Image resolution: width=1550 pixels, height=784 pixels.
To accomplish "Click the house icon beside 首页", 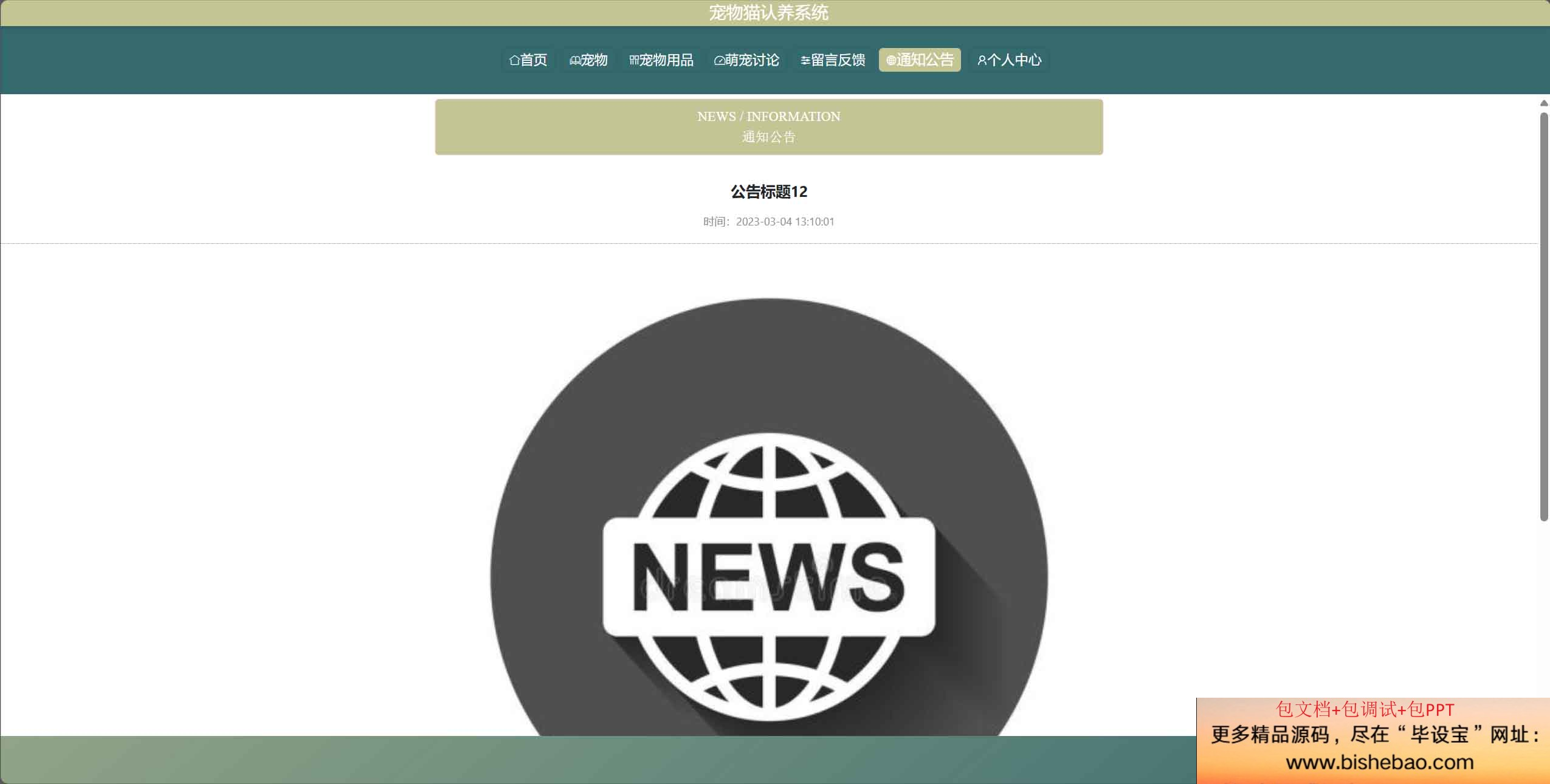I will 514,60.
